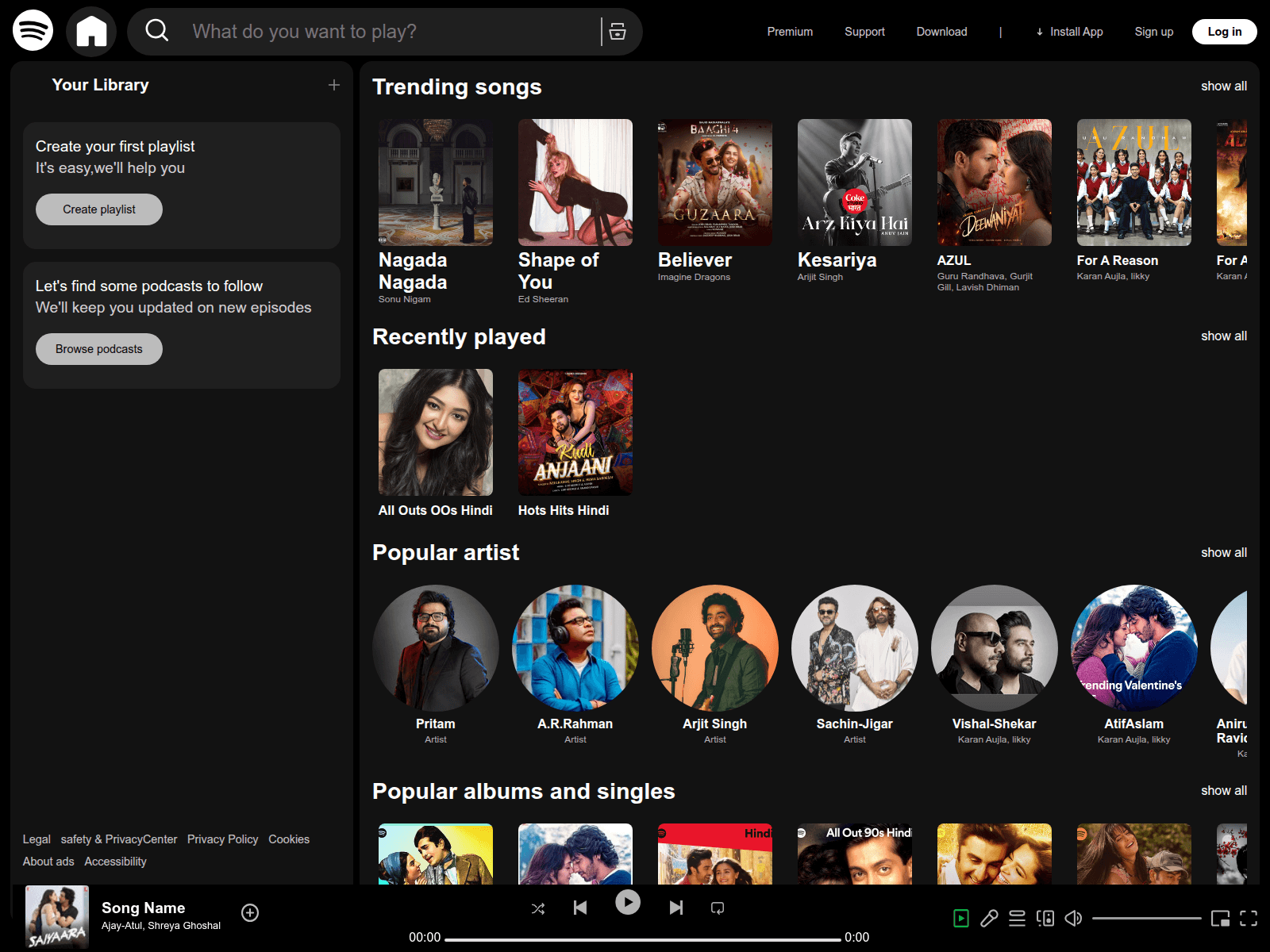Adjust the volume slider
This screenshot has width=1270, height=952.
tap(1147, 919)
